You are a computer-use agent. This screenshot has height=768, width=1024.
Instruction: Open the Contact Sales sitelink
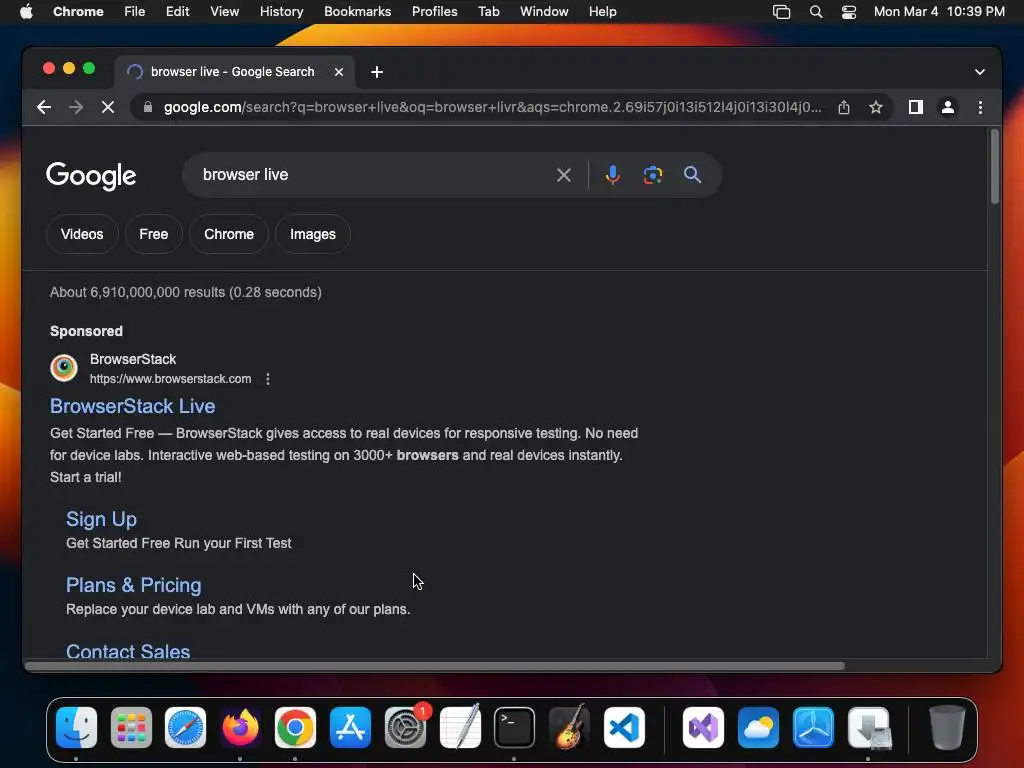[x=128, y=650]
